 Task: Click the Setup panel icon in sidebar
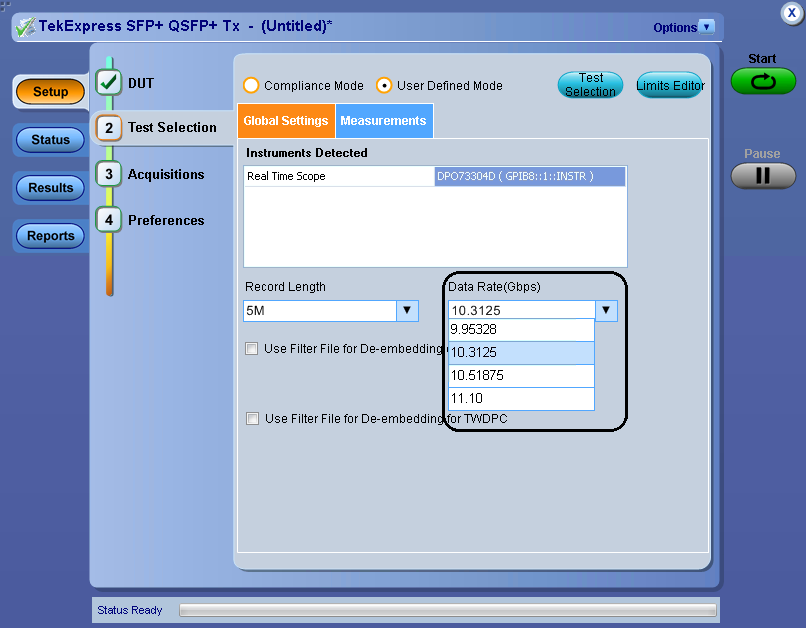tap(49, 91)
